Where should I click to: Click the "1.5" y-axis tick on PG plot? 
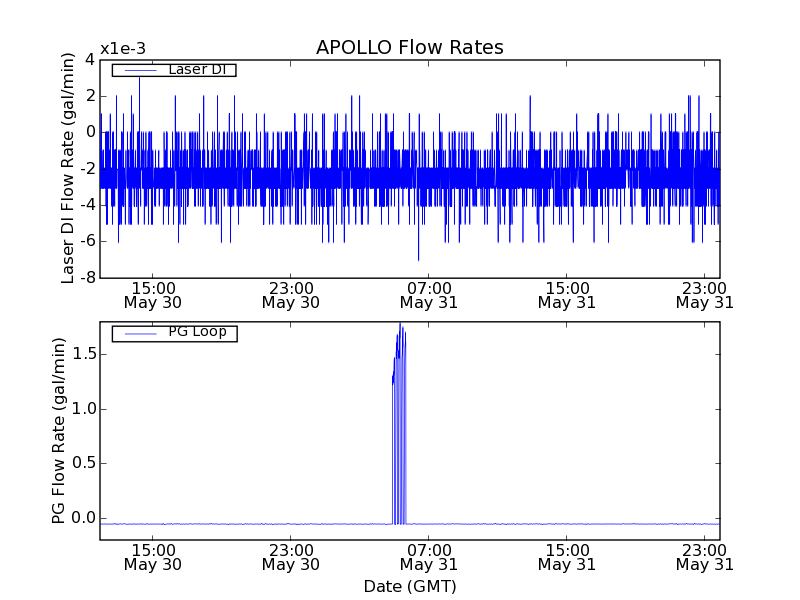(83, 354)
